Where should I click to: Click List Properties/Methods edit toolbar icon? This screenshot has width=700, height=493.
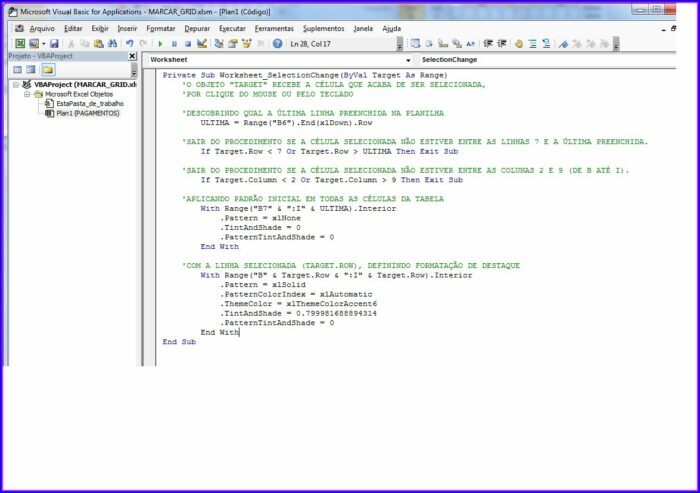point(415,43)
